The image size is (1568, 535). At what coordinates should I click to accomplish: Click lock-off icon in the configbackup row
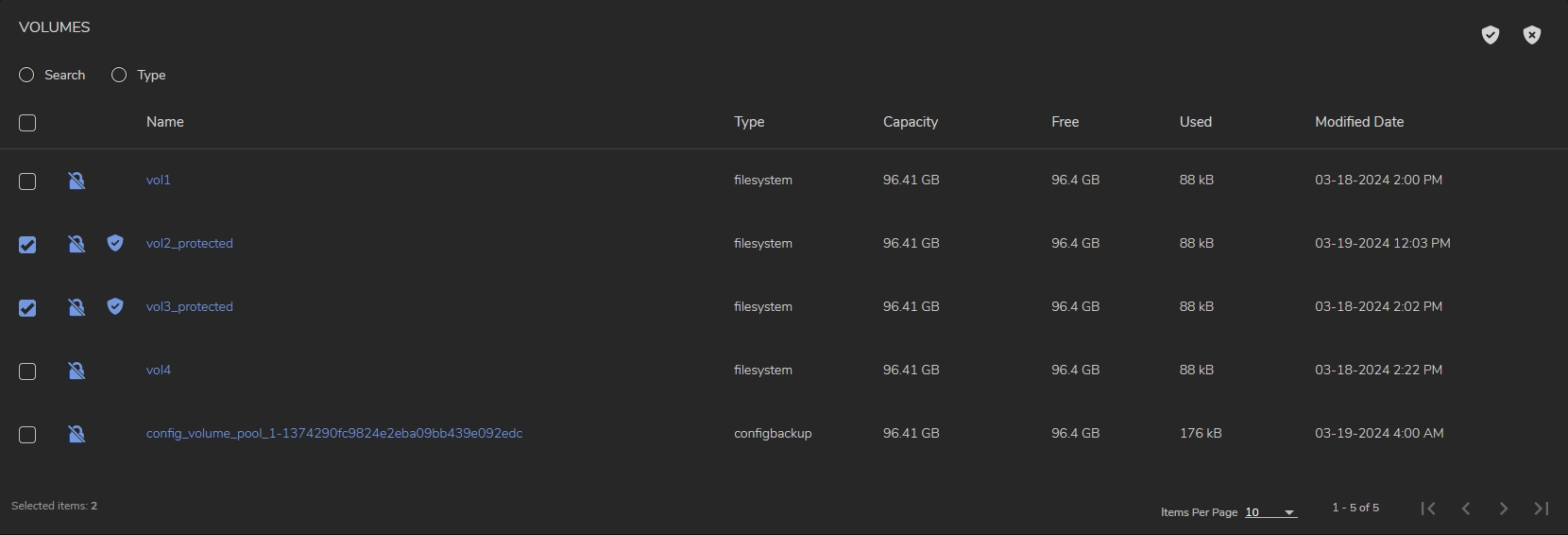pos(77,434)
